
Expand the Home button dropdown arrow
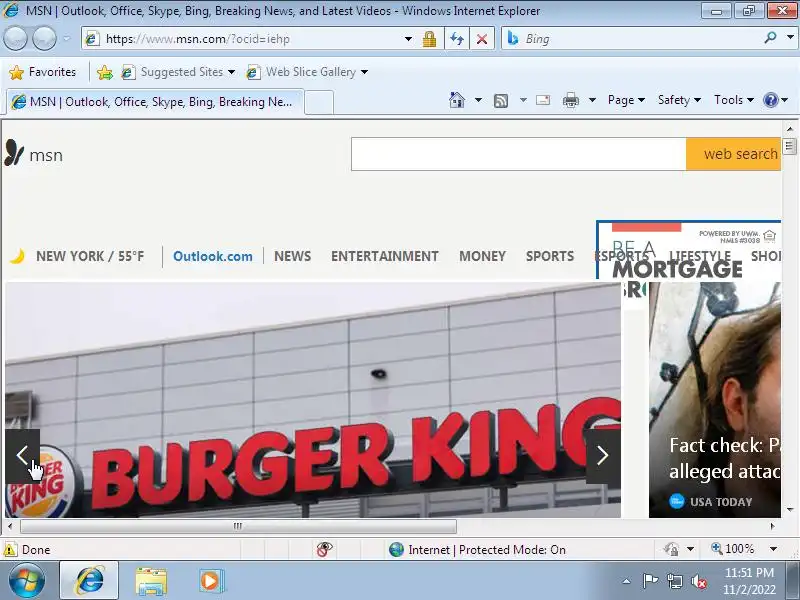[x=478, y=100]
